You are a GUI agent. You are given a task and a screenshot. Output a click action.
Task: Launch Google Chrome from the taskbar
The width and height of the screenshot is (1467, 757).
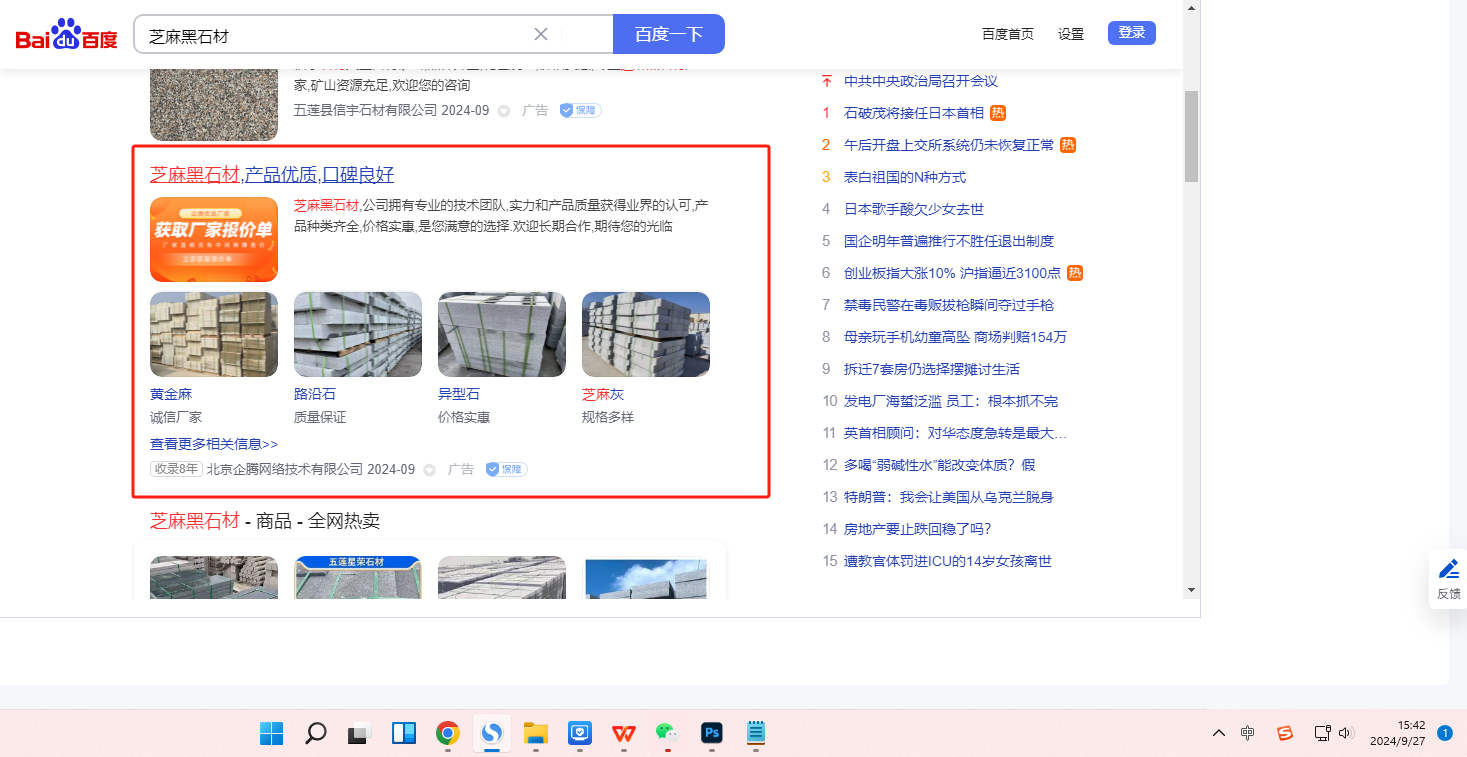[447, 734]
